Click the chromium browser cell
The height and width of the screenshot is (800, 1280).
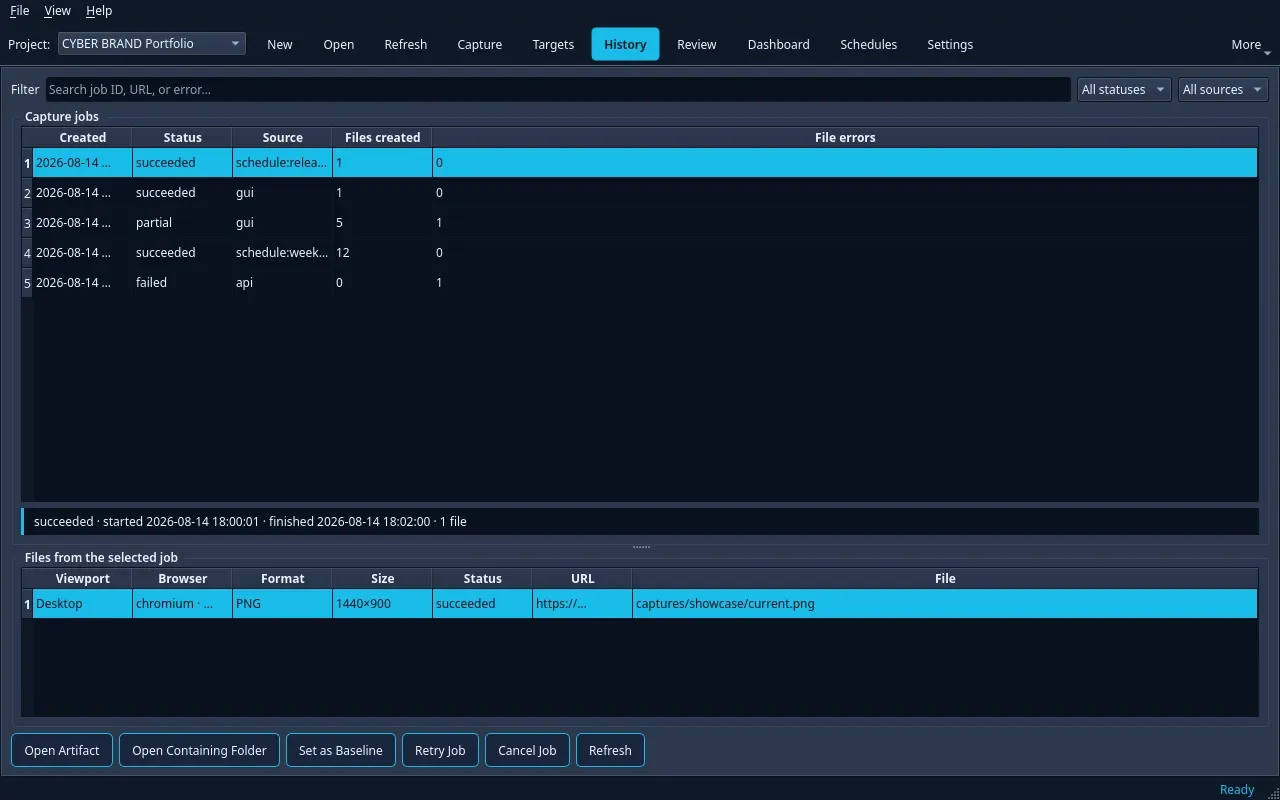[182, 603]
